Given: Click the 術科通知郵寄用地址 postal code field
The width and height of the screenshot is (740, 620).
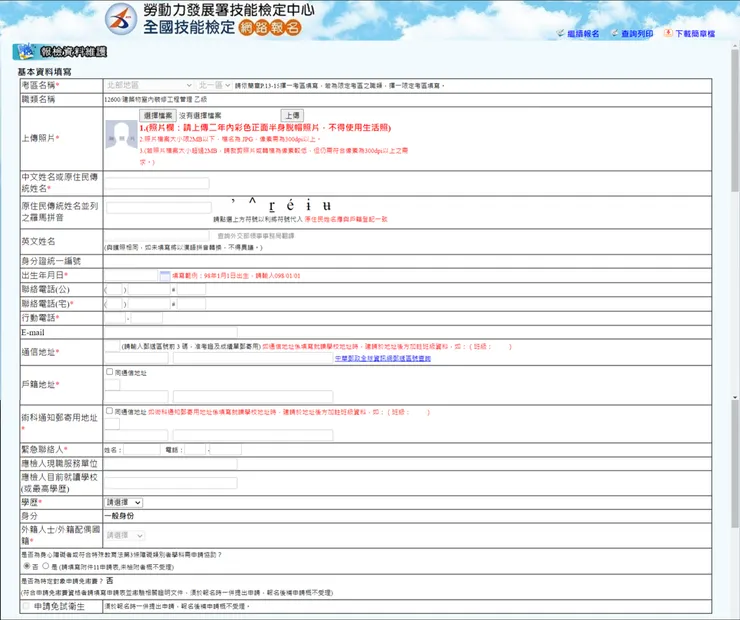Looking at the screenshot, I should (112, 424).
